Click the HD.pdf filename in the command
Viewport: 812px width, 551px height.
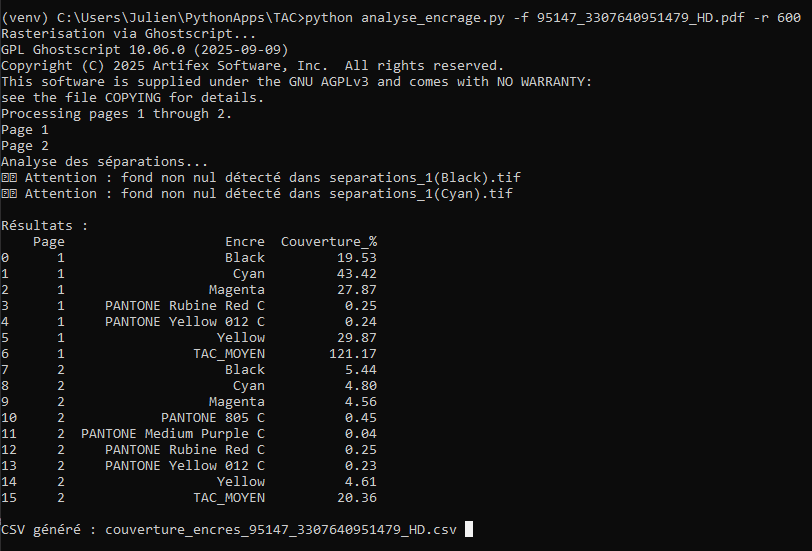[644, 18]
